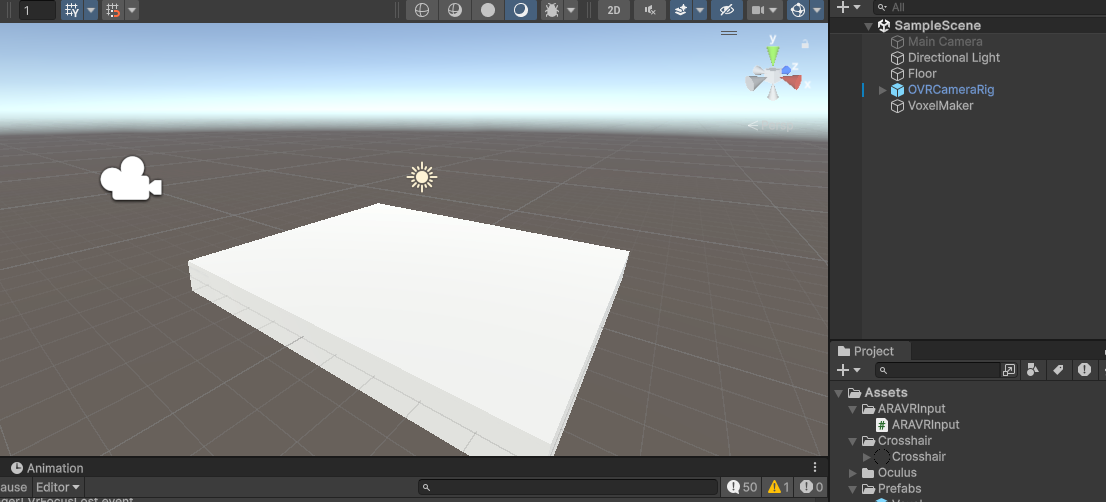Click the Y axis cone on orientation gizmo

(773, 54)
